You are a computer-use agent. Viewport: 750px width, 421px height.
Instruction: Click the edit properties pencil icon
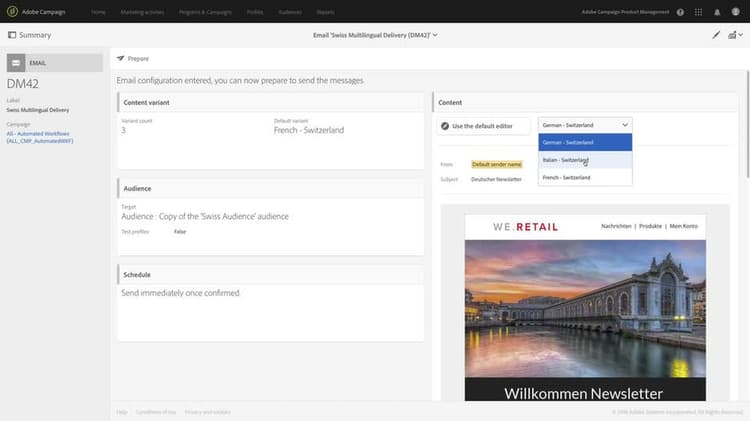click(716, 34)
